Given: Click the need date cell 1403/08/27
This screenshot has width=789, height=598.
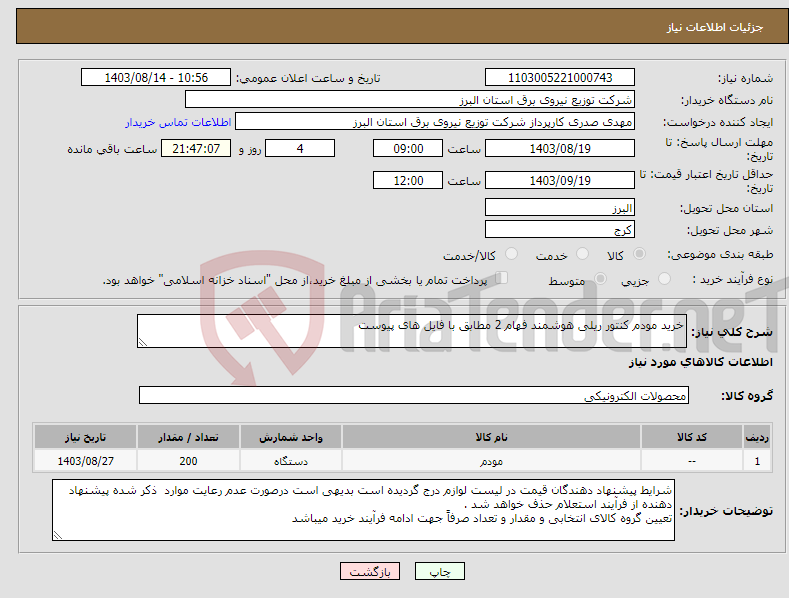Looking at the screenshot, I should (85, 461).
